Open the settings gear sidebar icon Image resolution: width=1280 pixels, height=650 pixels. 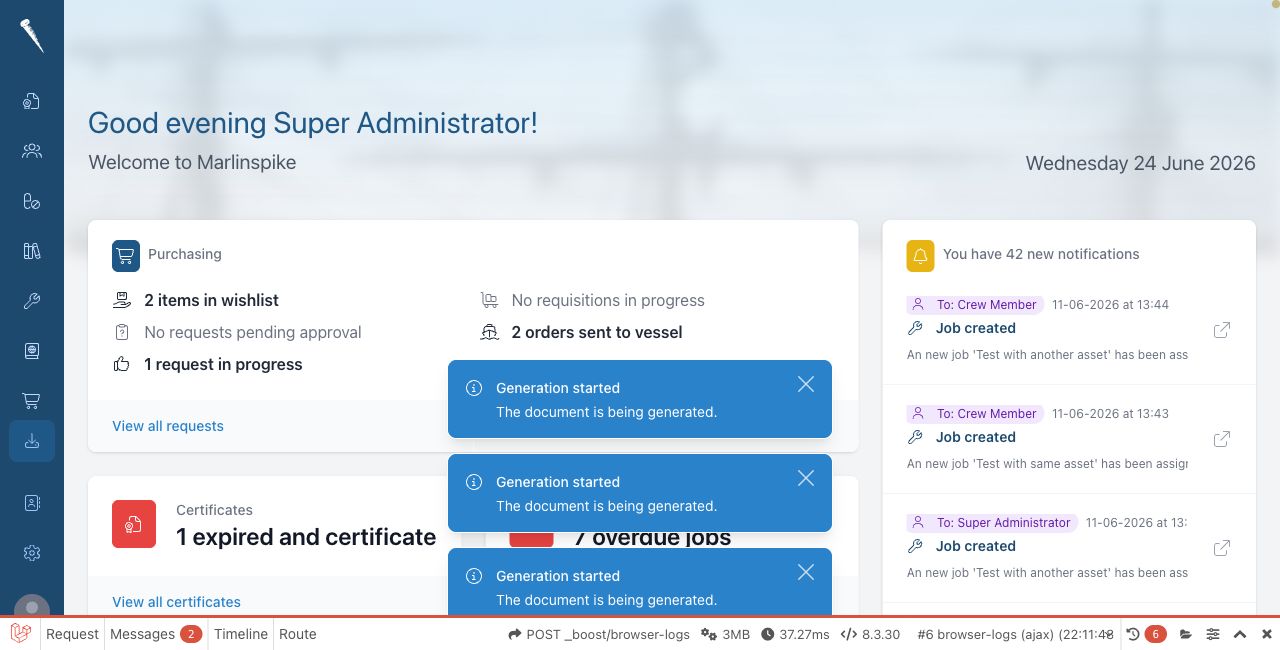coord(32,553)
